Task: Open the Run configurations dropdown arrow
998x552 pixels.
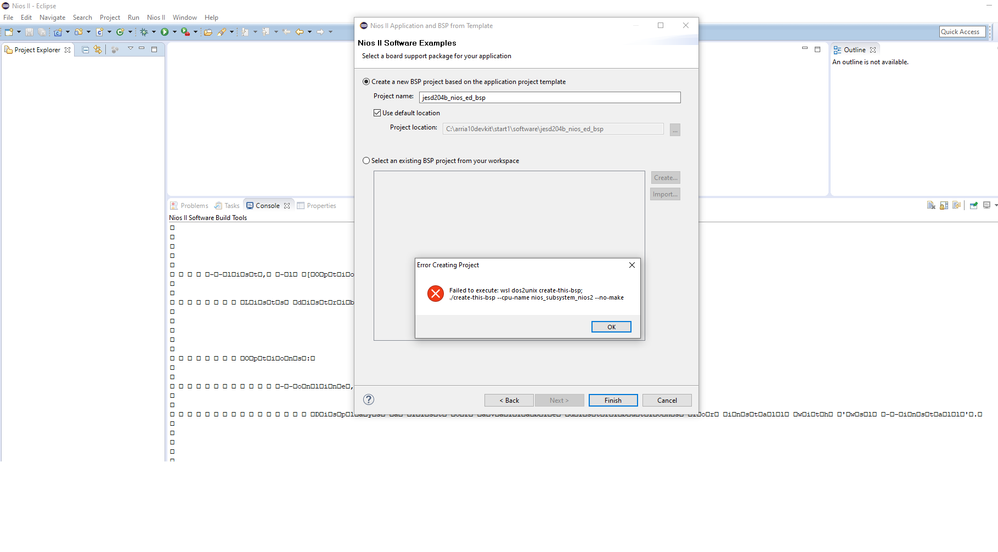Action: (x=174, y=32)
